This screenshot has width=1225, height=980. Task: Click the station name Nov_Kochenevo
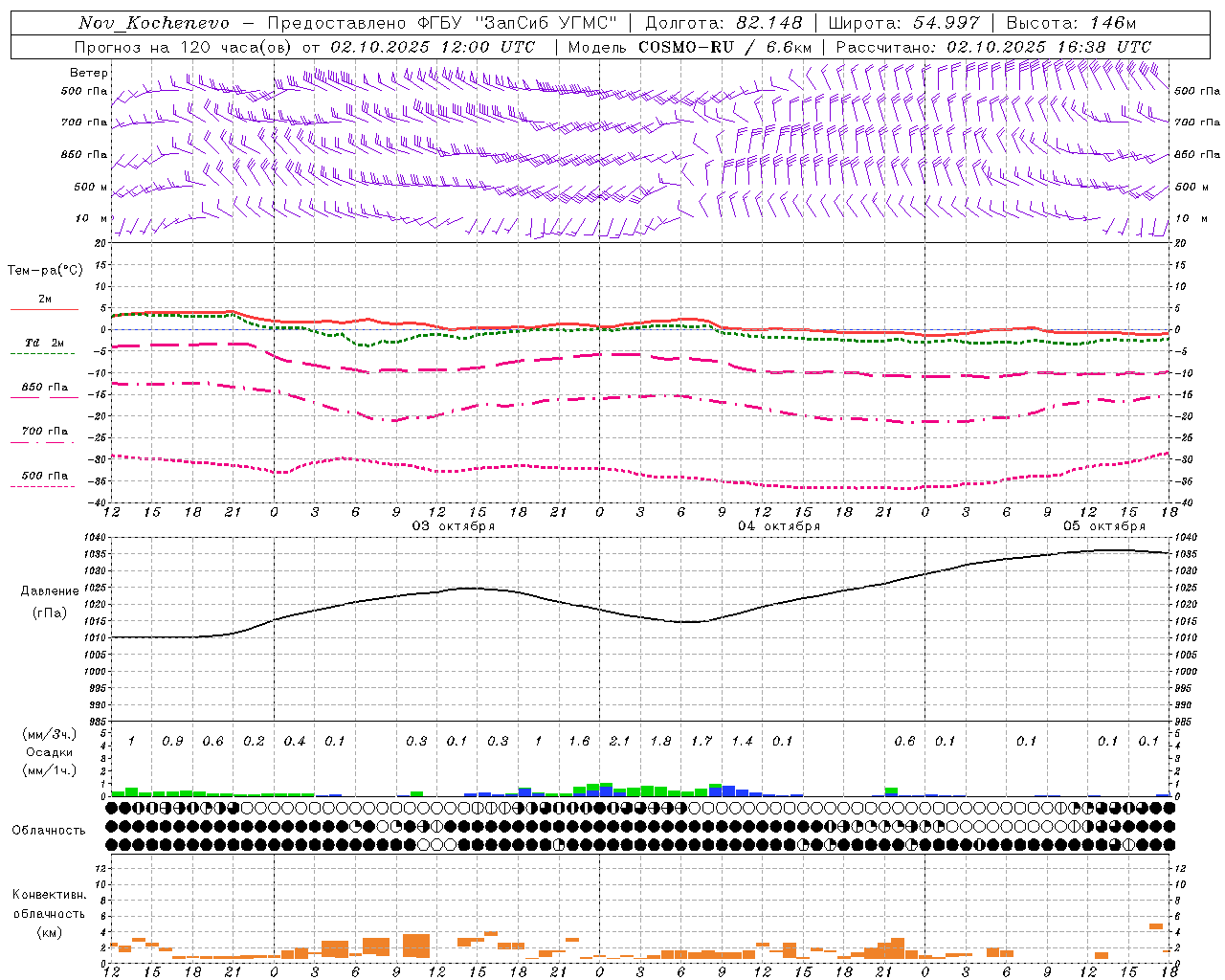(x=154, y=23)
